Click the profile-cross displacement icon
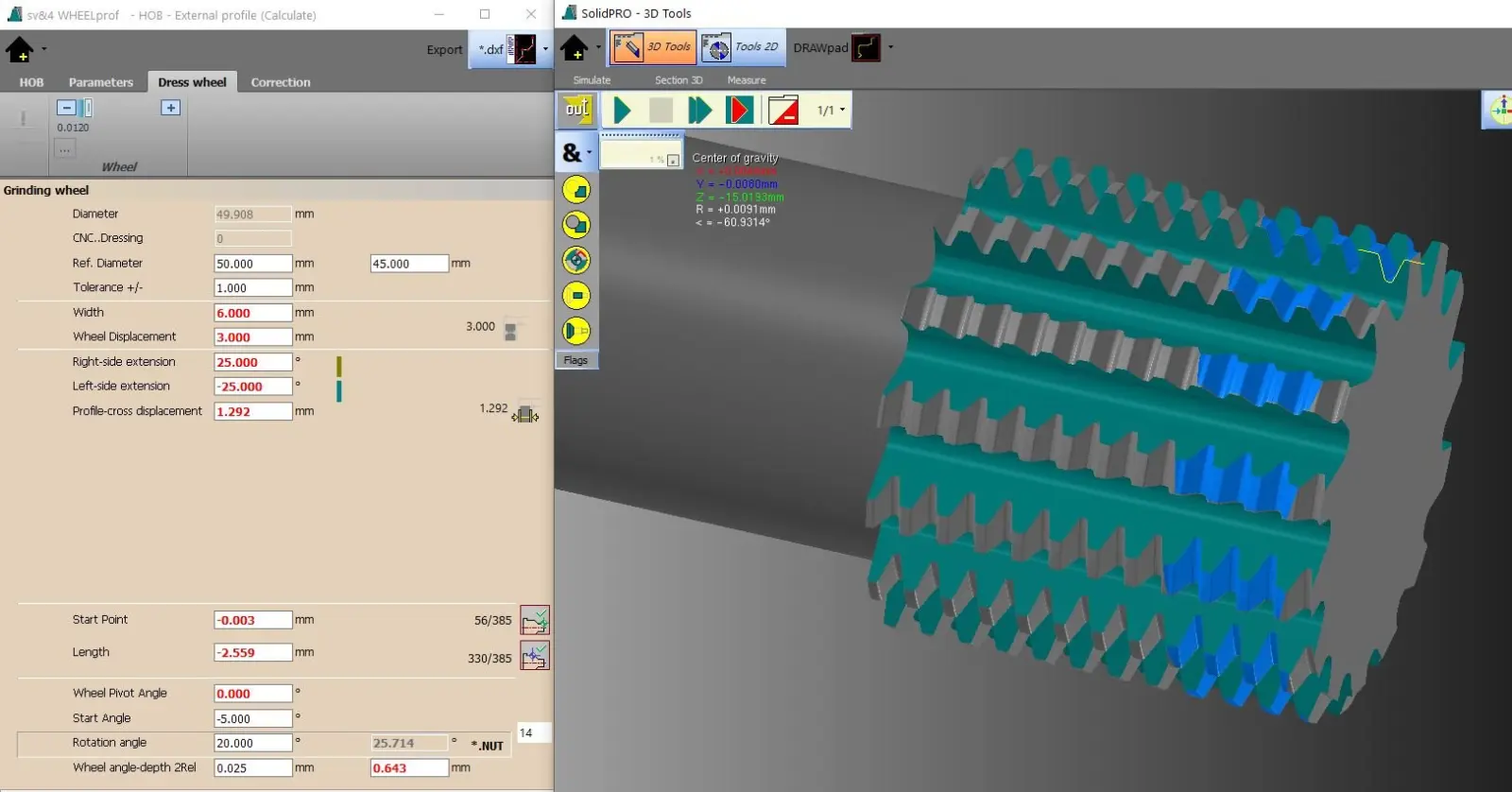This screenshot has height=792, width=1512. click(525, 413)
